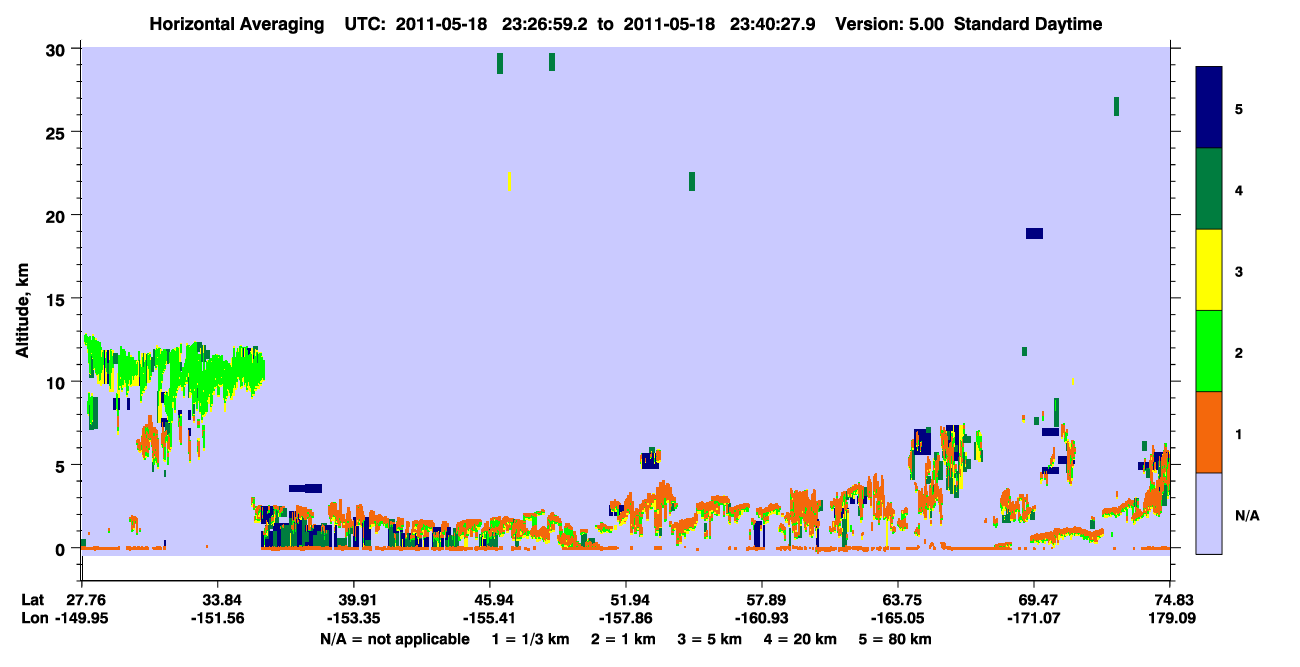Select the bright green color bar segment for level 2
The image size is (1300, 667).
click(x=1209, y=351)
